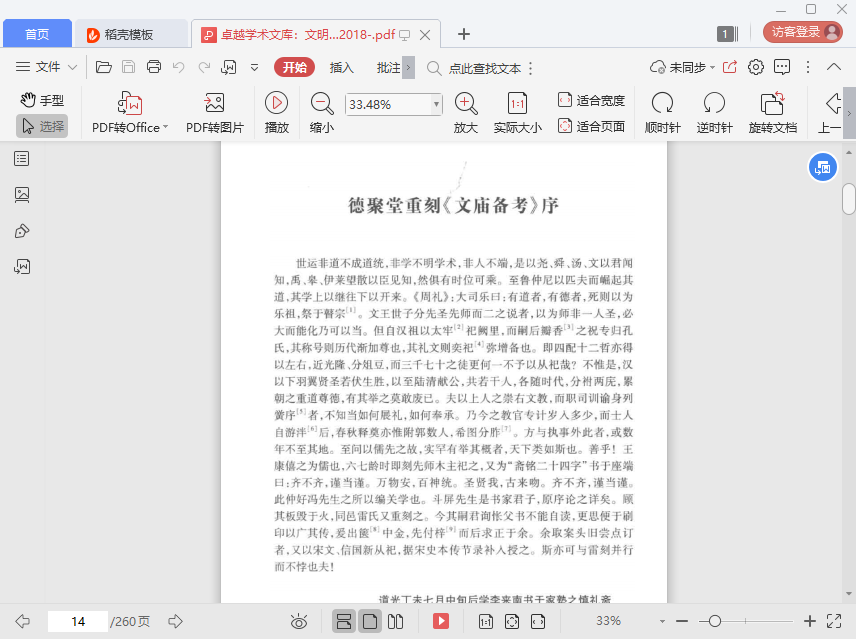Switch to the 稻壳模板 tab
The image size is (856, 639).
tap(130, 34)
